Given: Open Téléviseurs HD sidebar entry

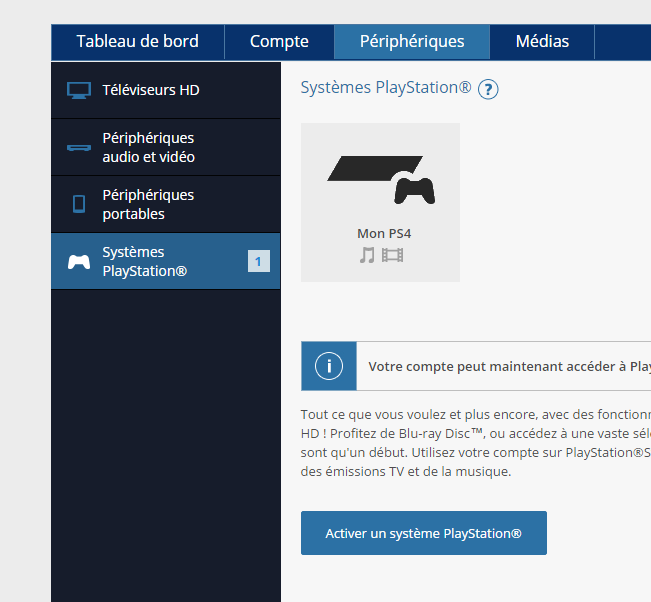Looking at the screenshot, I should tap(166, 90).
